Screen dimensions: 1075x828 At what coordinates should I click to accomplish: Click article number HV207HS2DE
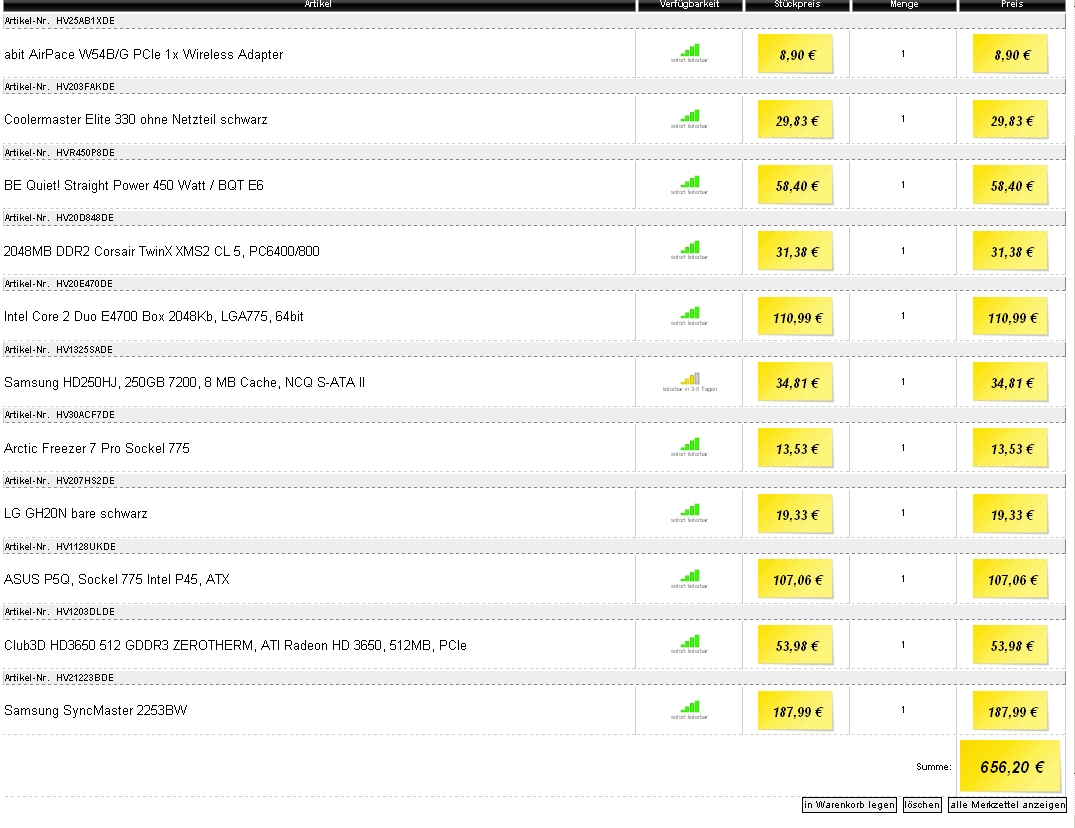tap(86, 480)
